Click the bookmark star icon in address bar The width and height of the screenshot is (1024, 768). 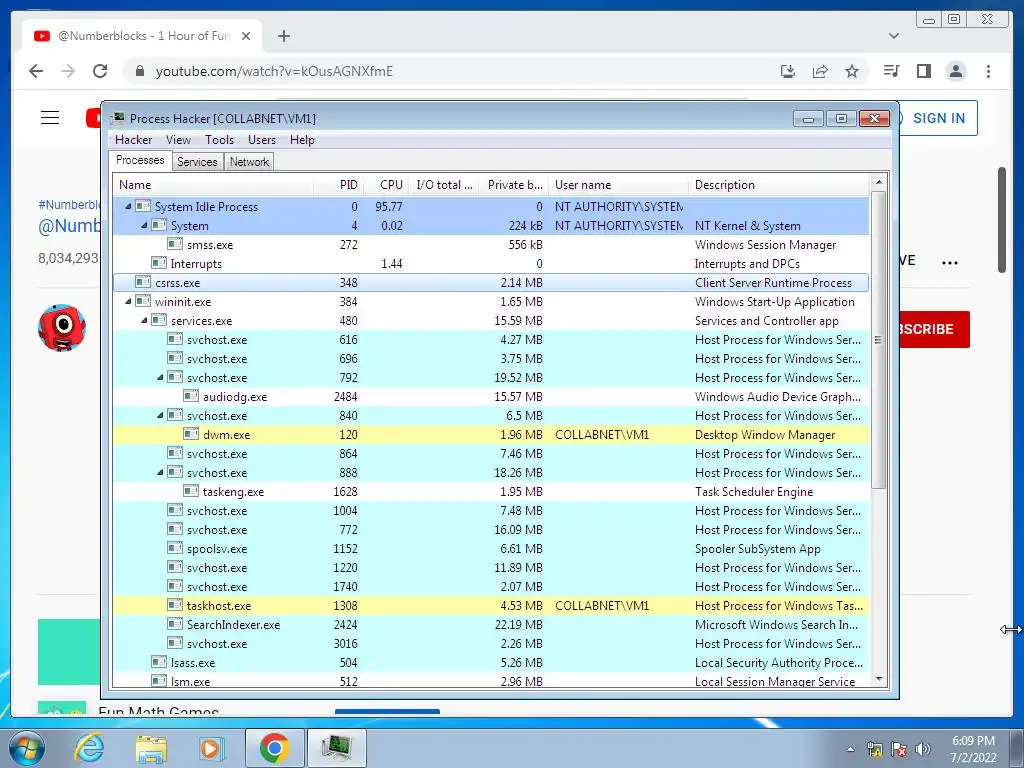click(852, 71)
